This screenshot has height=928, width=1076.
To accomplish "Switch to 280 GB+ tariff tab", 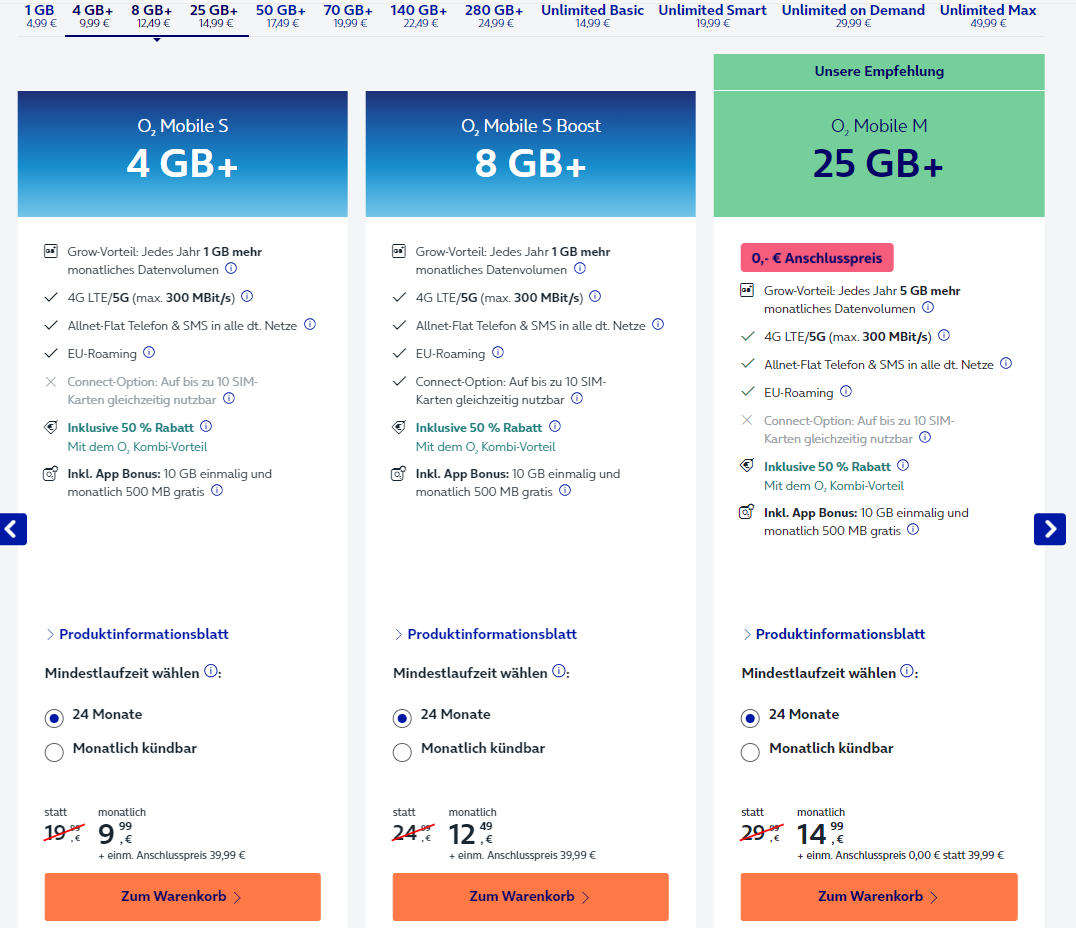I will pyautogui.click(x=494, y=16).
